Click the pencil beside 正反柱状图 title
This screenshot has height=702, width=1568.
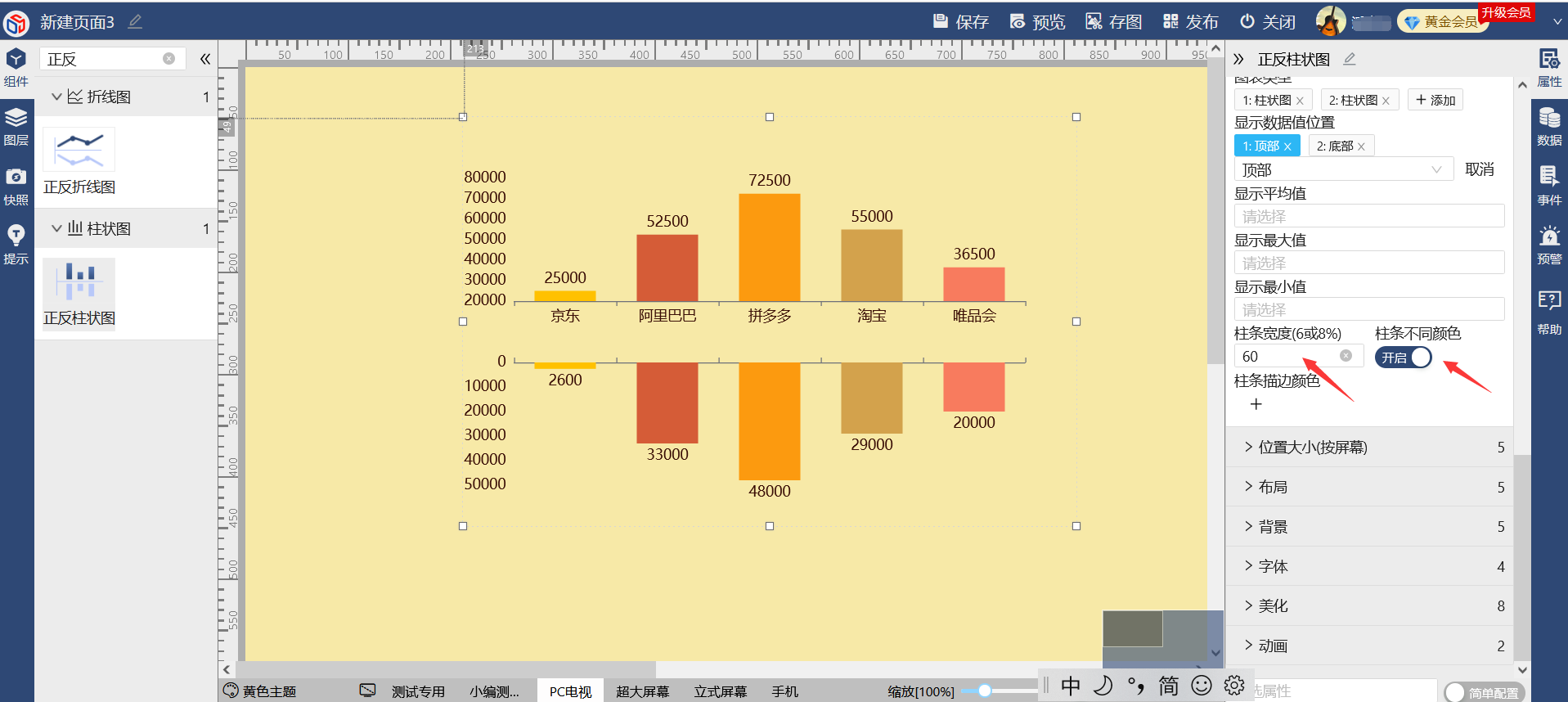point(1350,59)
